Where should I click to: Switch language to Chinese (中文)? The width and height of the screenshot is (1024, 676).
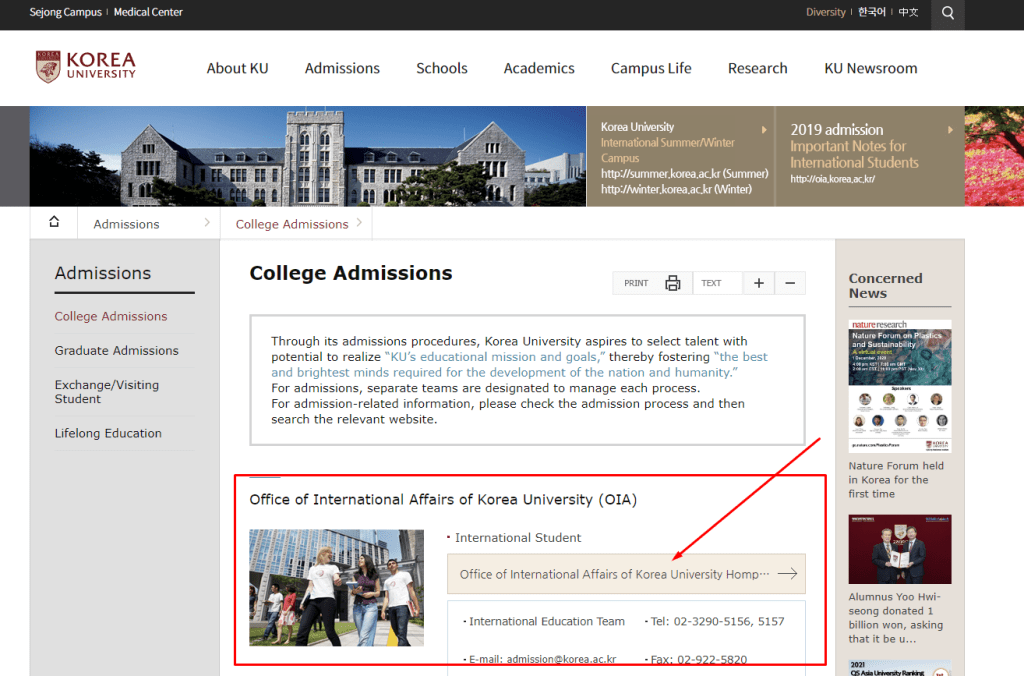point(908,12)
